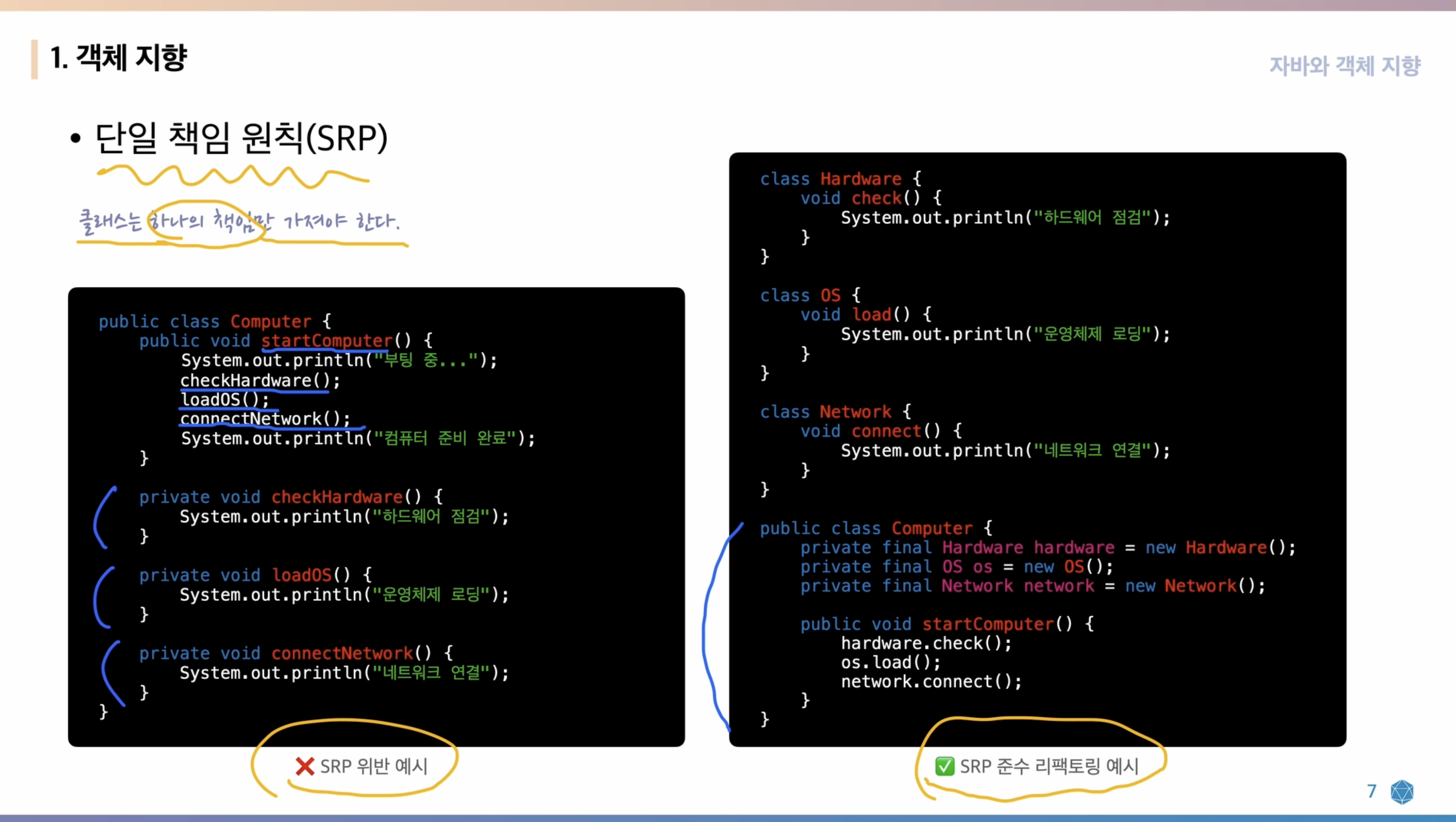Viewport: 1456px width, 822px height.
Task: Click the underlined startComputer method name
Action: click(x=326, y=340)
